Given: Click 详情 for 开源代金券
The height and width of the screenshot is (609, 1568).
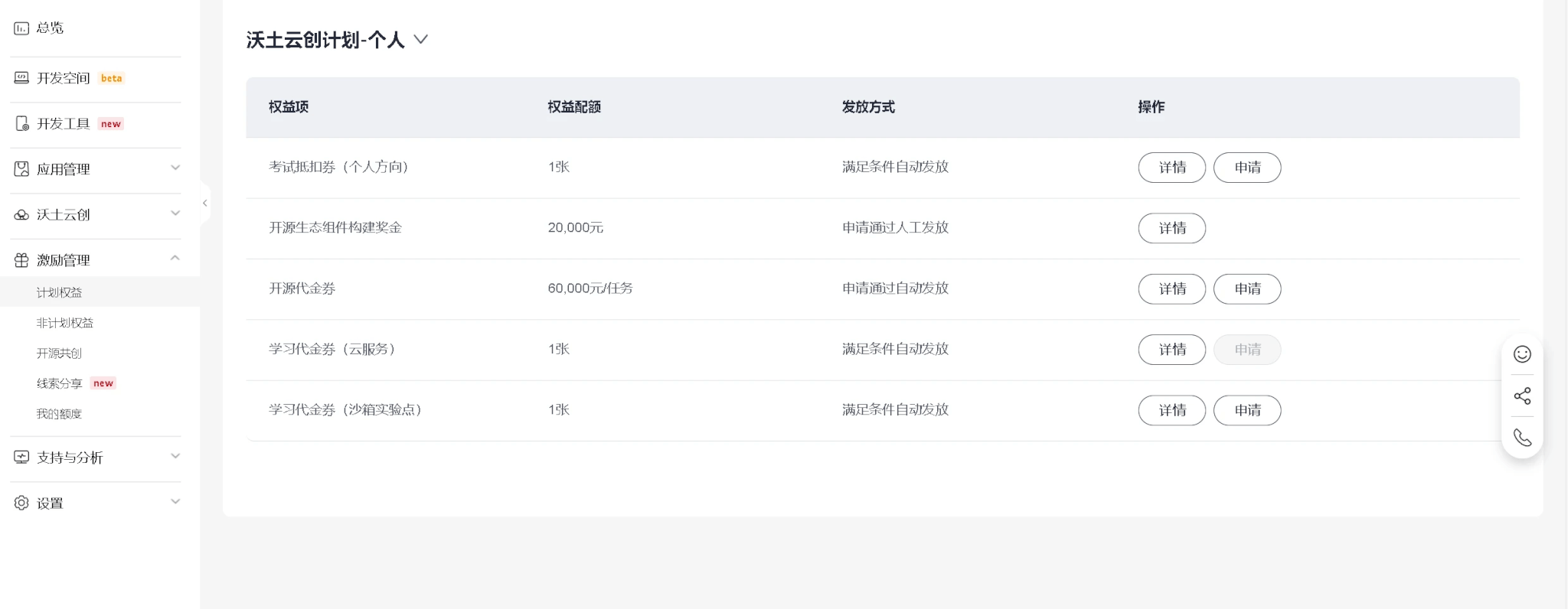Looking at the screenshot, I should point(1172,289).
